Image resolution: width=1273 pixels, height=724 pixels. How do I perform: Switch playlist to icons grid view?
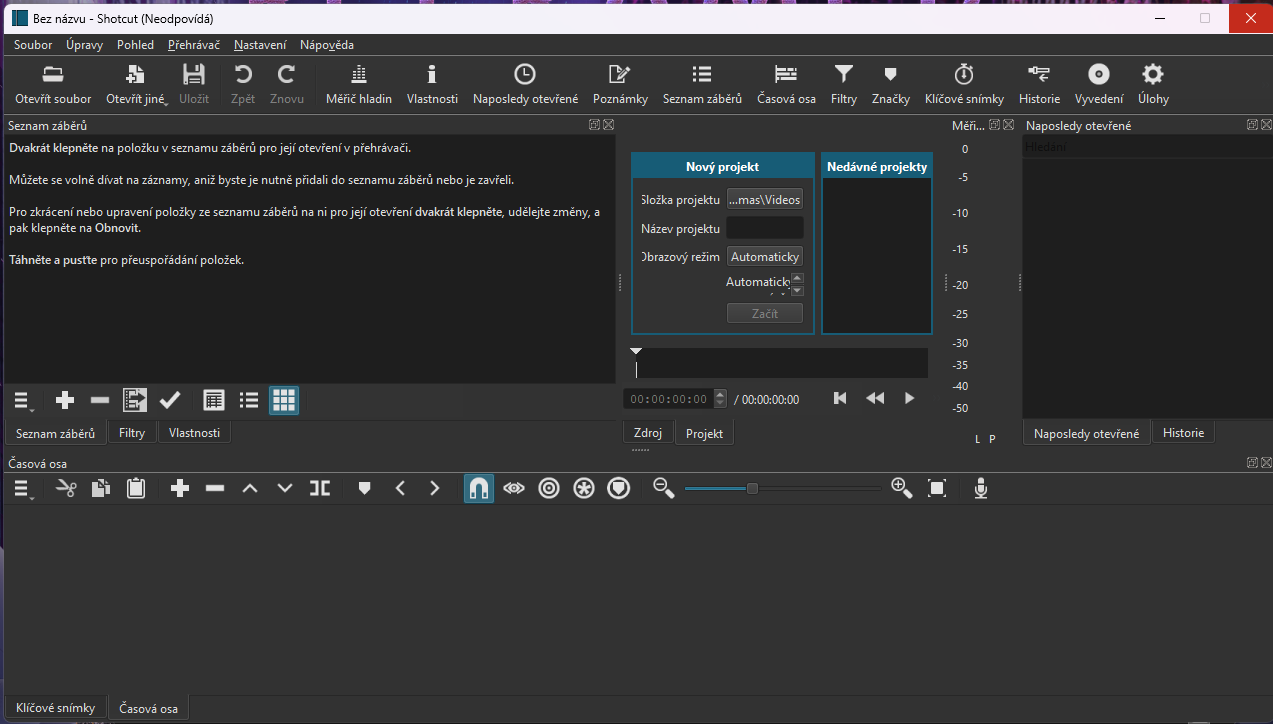pyautogui.click(x=284, y=401)
